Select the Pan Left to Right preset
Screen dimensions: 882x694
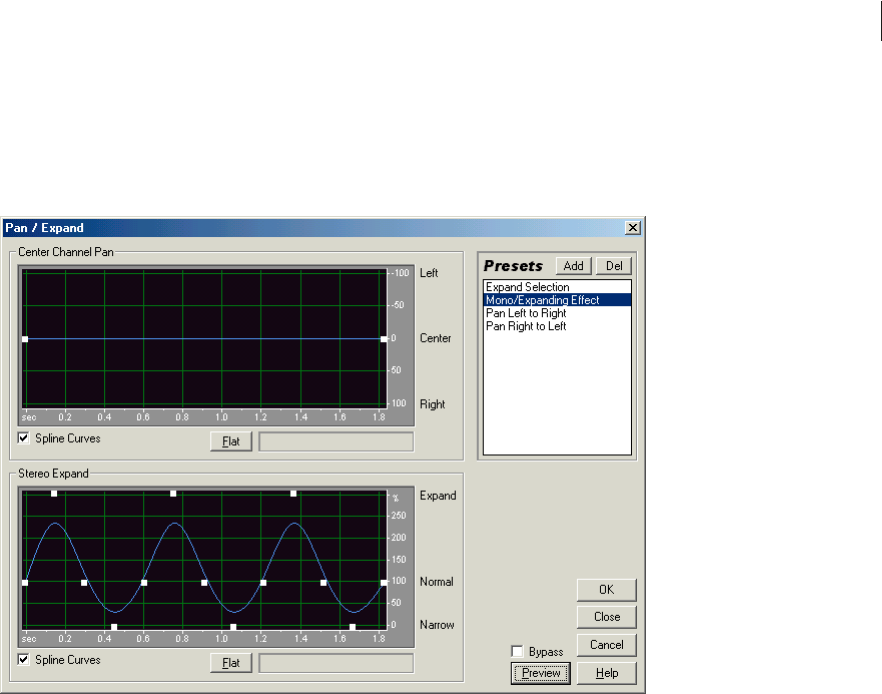click(525, 313)
